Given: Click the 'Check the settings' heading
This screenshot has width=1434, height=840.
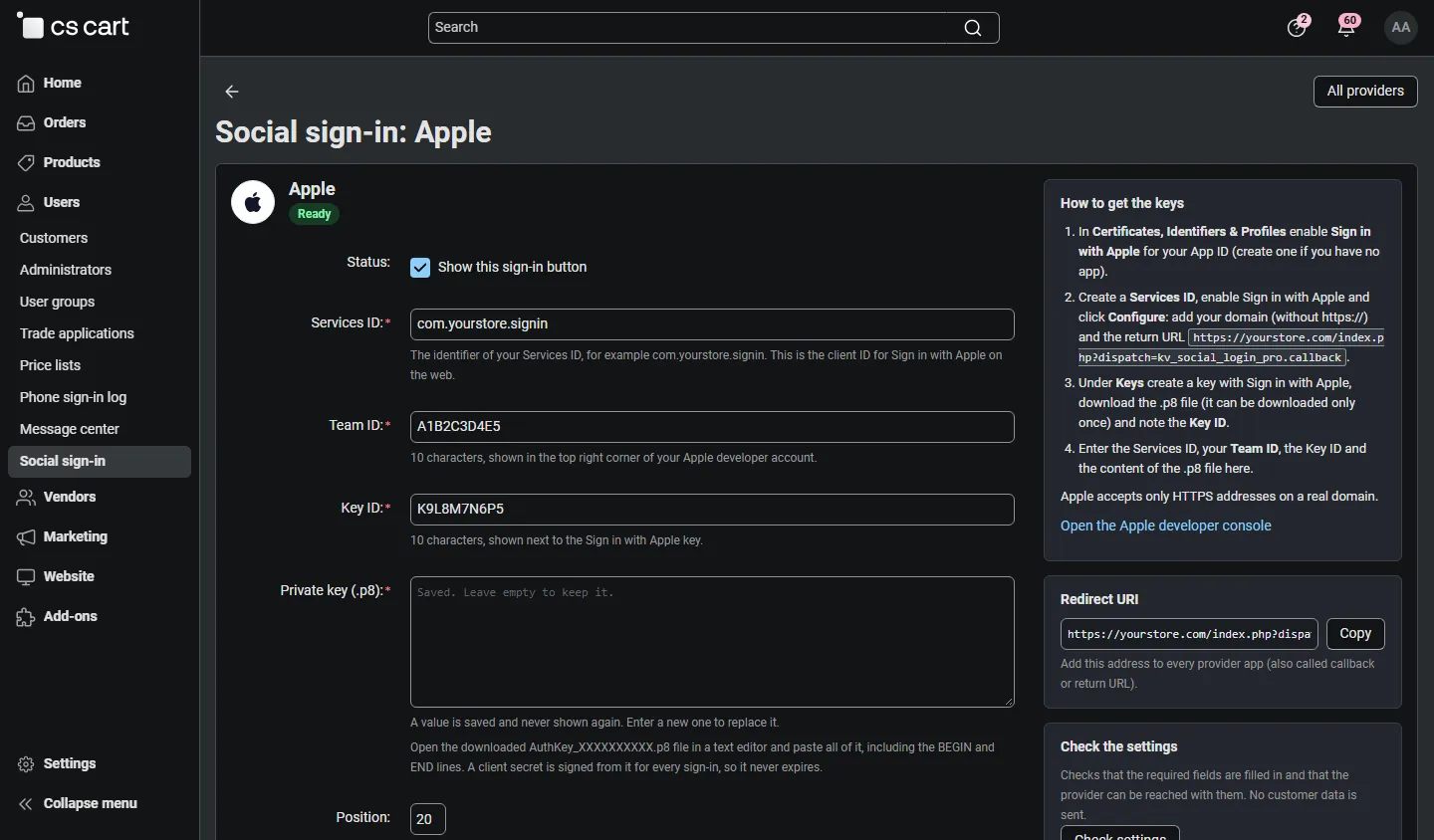Looking at the screenshot, I should click(1118, 746).
